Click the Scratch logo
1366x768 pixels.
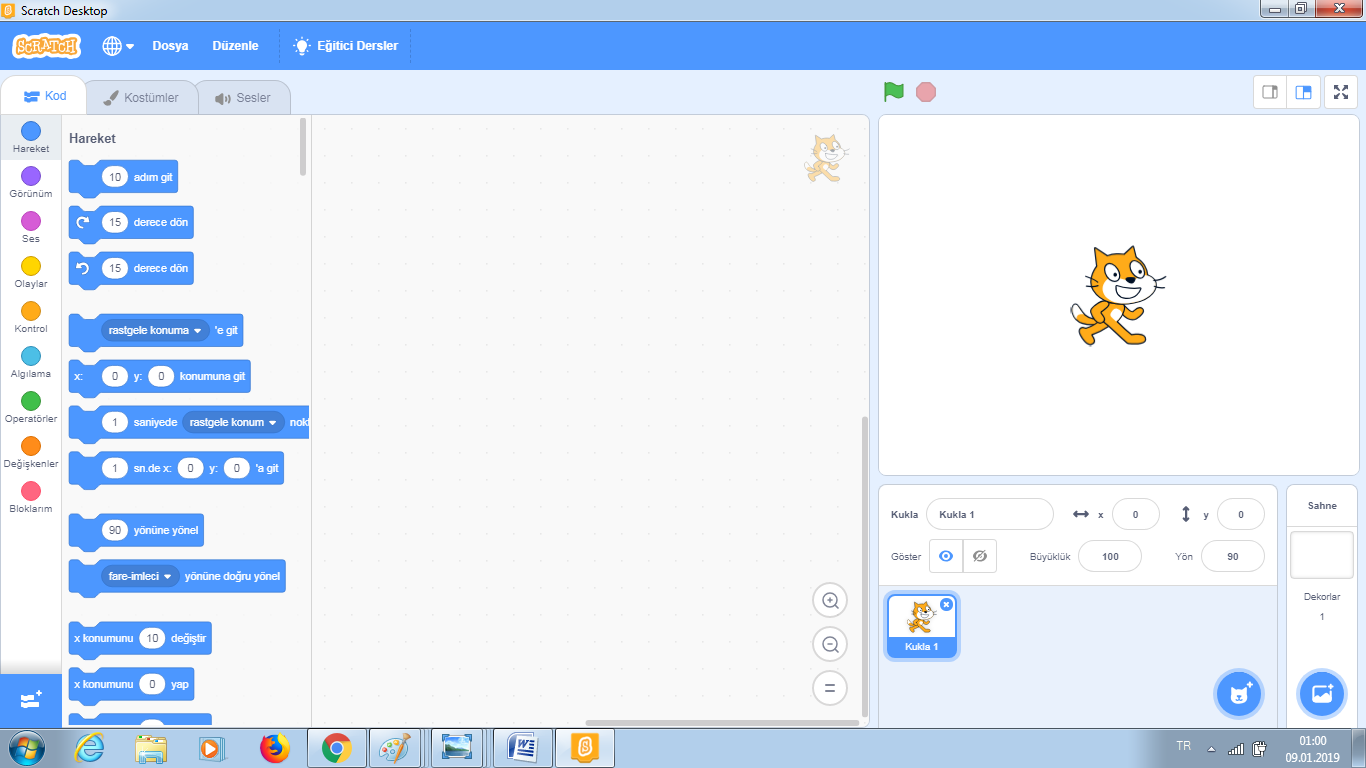coord(46,46)
